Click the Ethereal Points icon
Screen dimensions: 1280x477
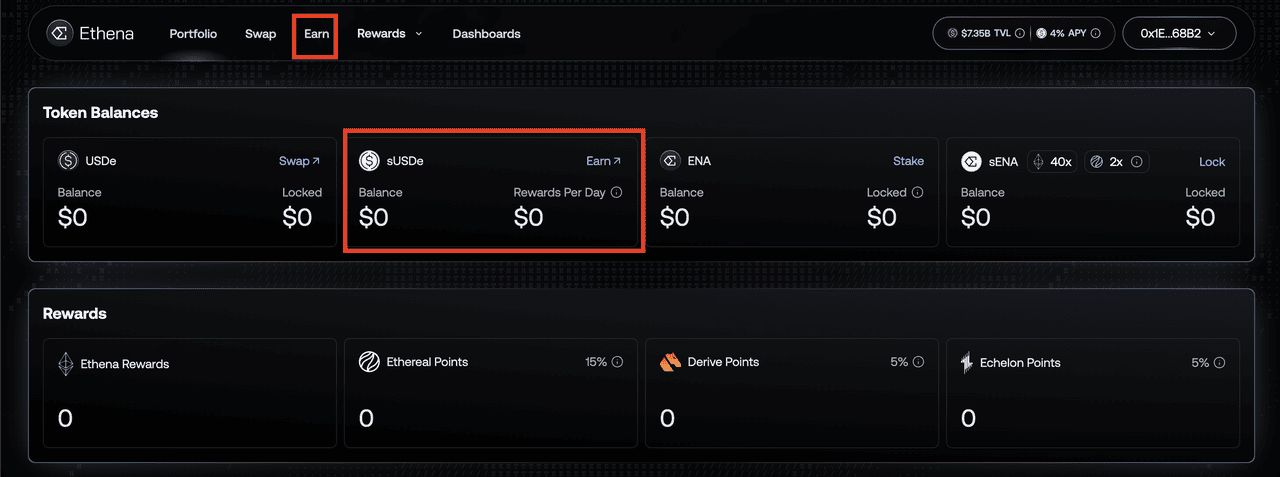369,362
